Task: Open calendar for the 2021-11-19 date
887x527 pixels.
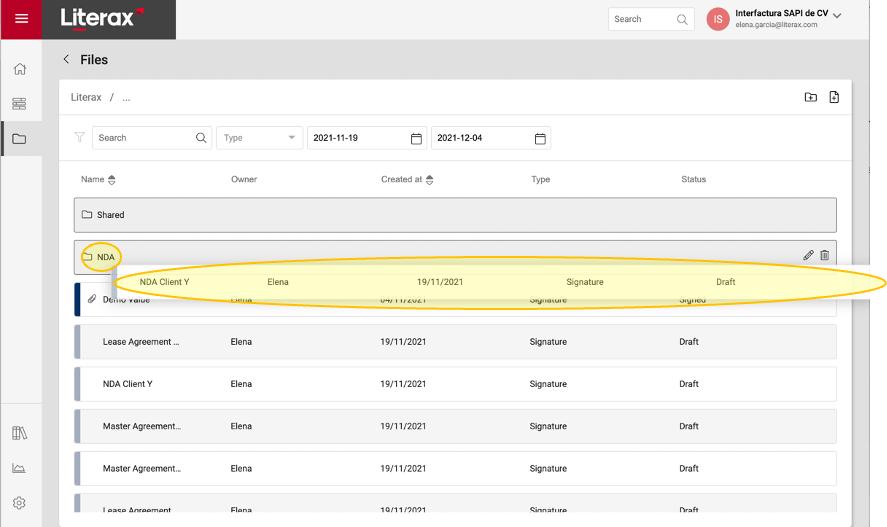Action: (416, 139)
